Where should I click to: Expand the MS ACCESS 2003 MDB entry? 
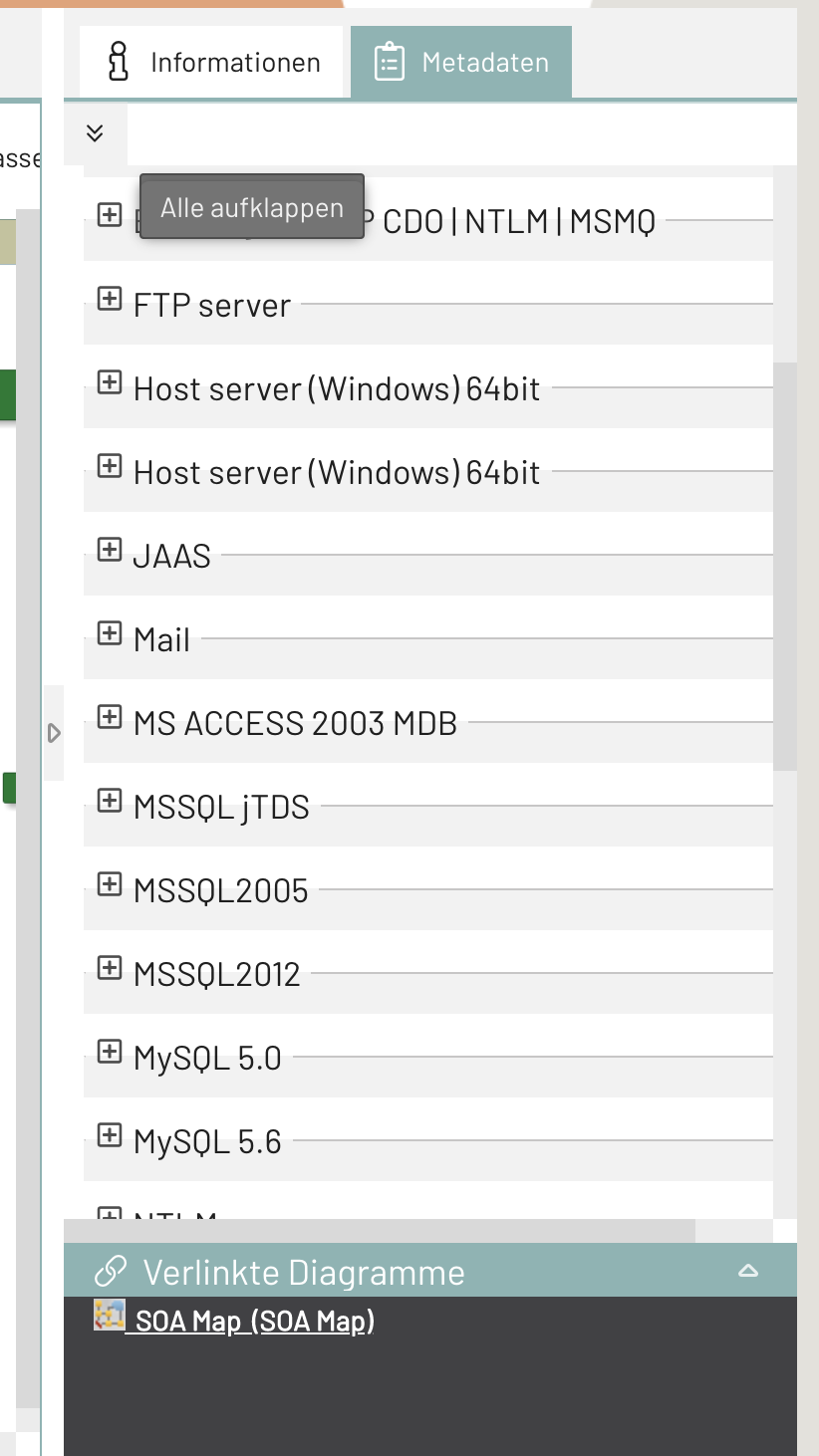tap(110, 717)
